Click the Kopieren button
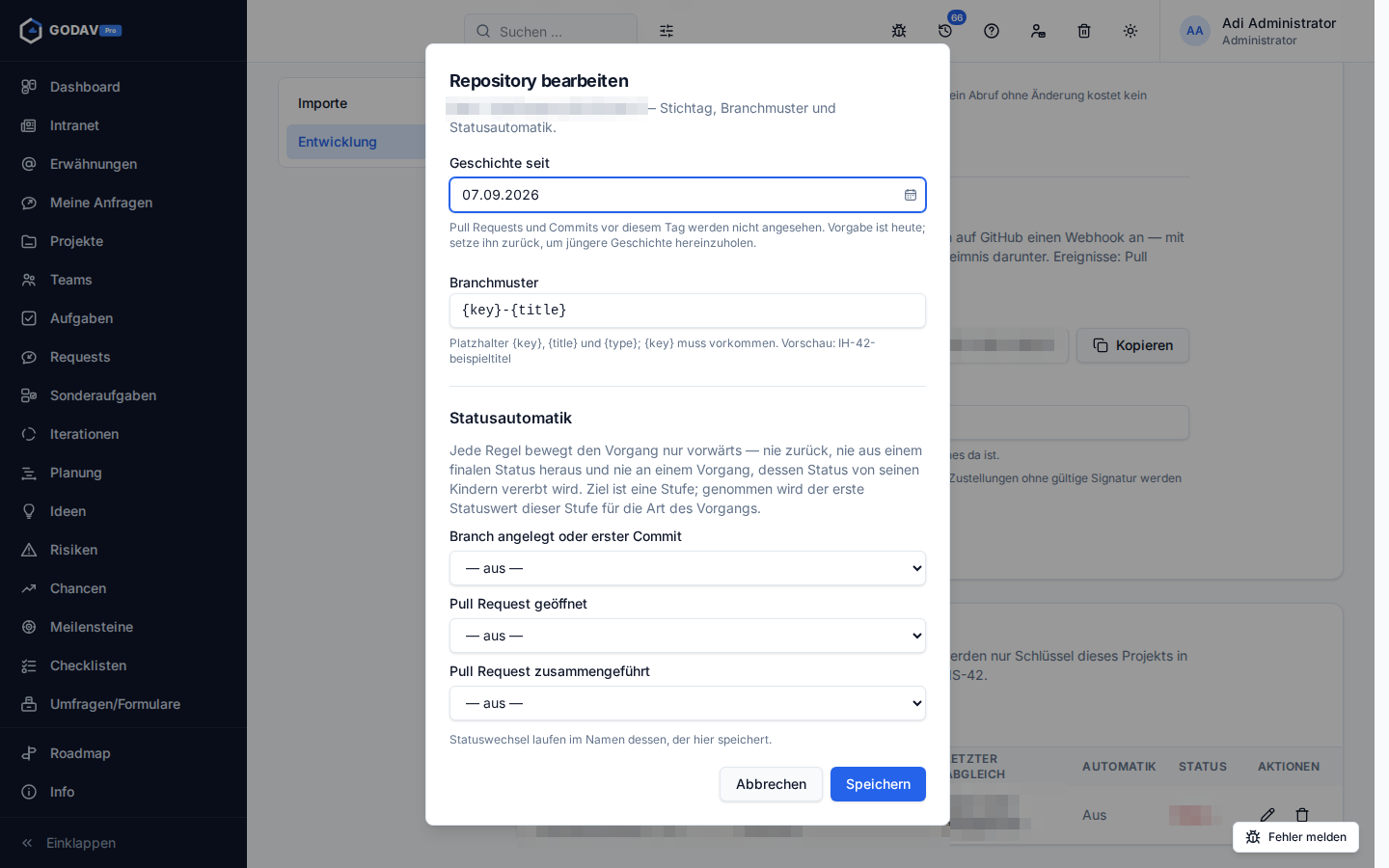The height and width of the screenshot is (868, 1389). 1132,345
